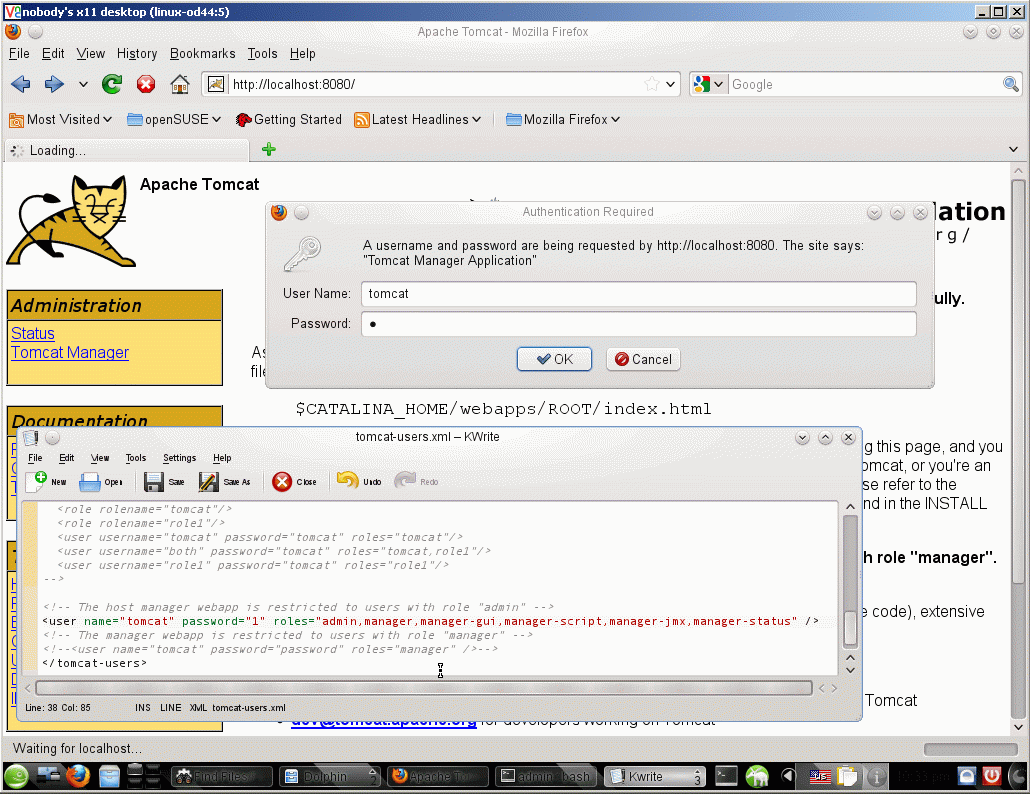The height and width of the screenshot is (794, 1030).
Task: Open the list all tabs dropdown arrow
Action: coord(1014,150)
